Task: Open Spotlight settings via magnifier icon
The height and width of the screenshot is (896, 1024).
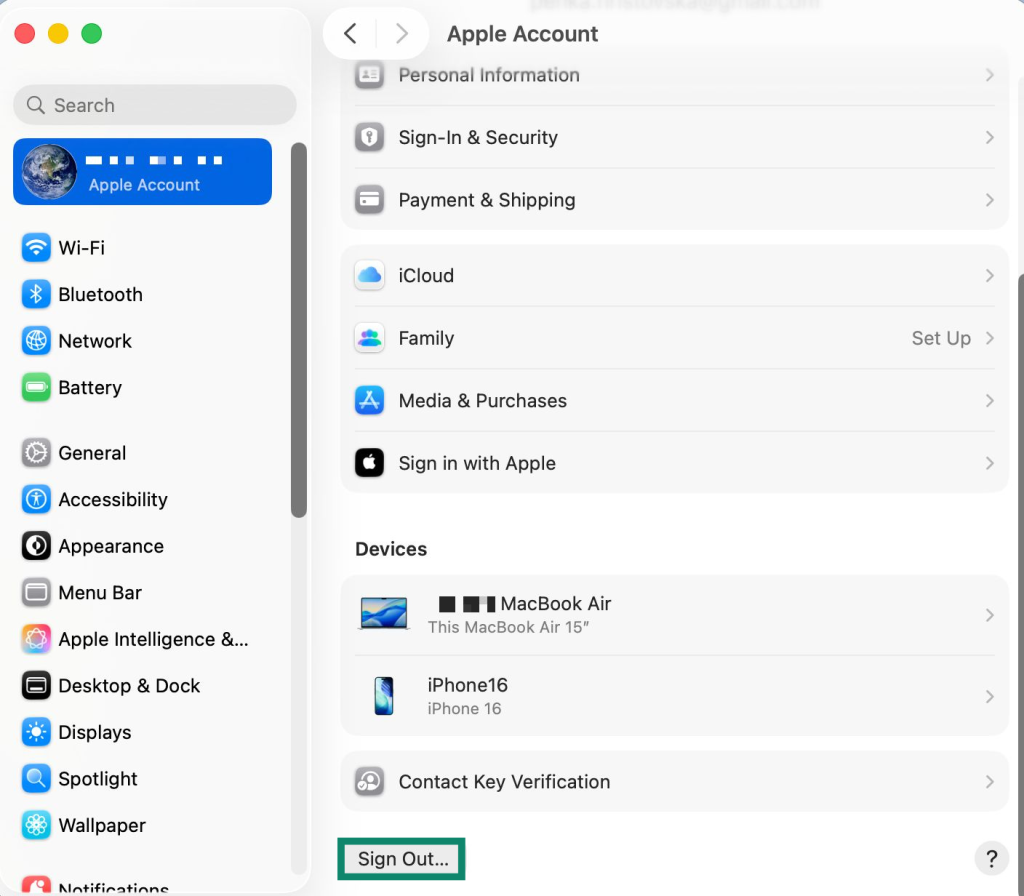Action: pos(36,778)
